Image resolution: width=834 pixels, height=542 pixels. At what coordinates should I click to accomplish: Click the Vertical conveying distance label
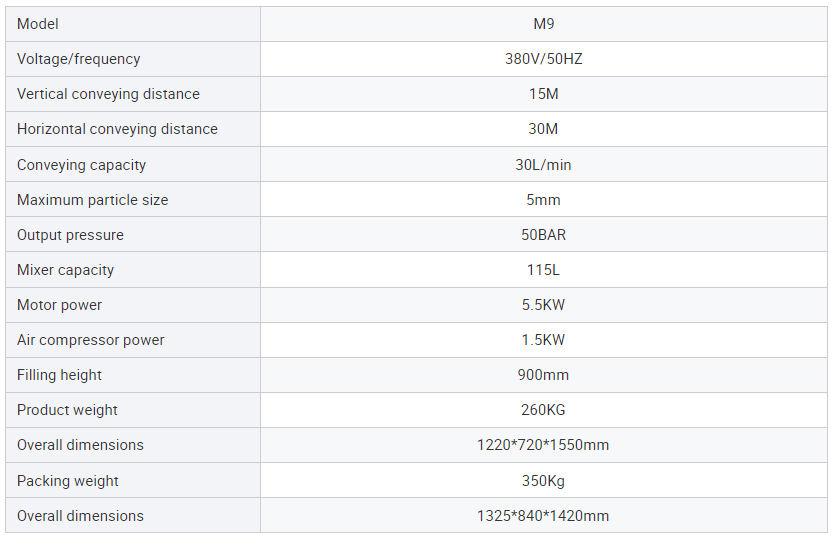[108, 94]
